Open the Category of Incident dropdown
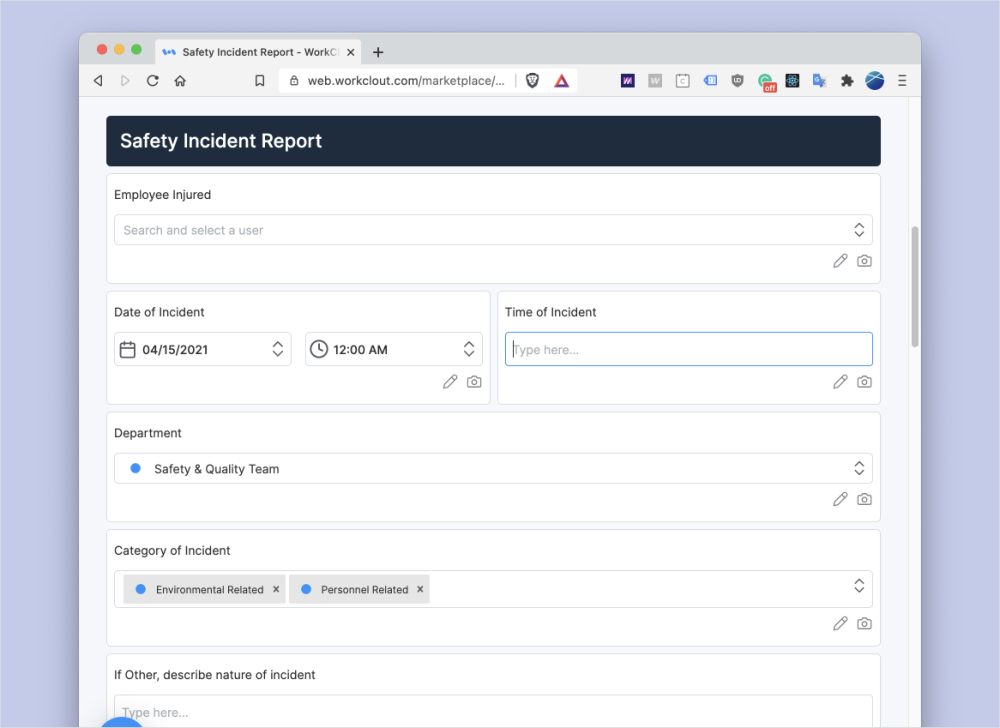Screen dimensions: 1000x728 (x=859, y=586)
